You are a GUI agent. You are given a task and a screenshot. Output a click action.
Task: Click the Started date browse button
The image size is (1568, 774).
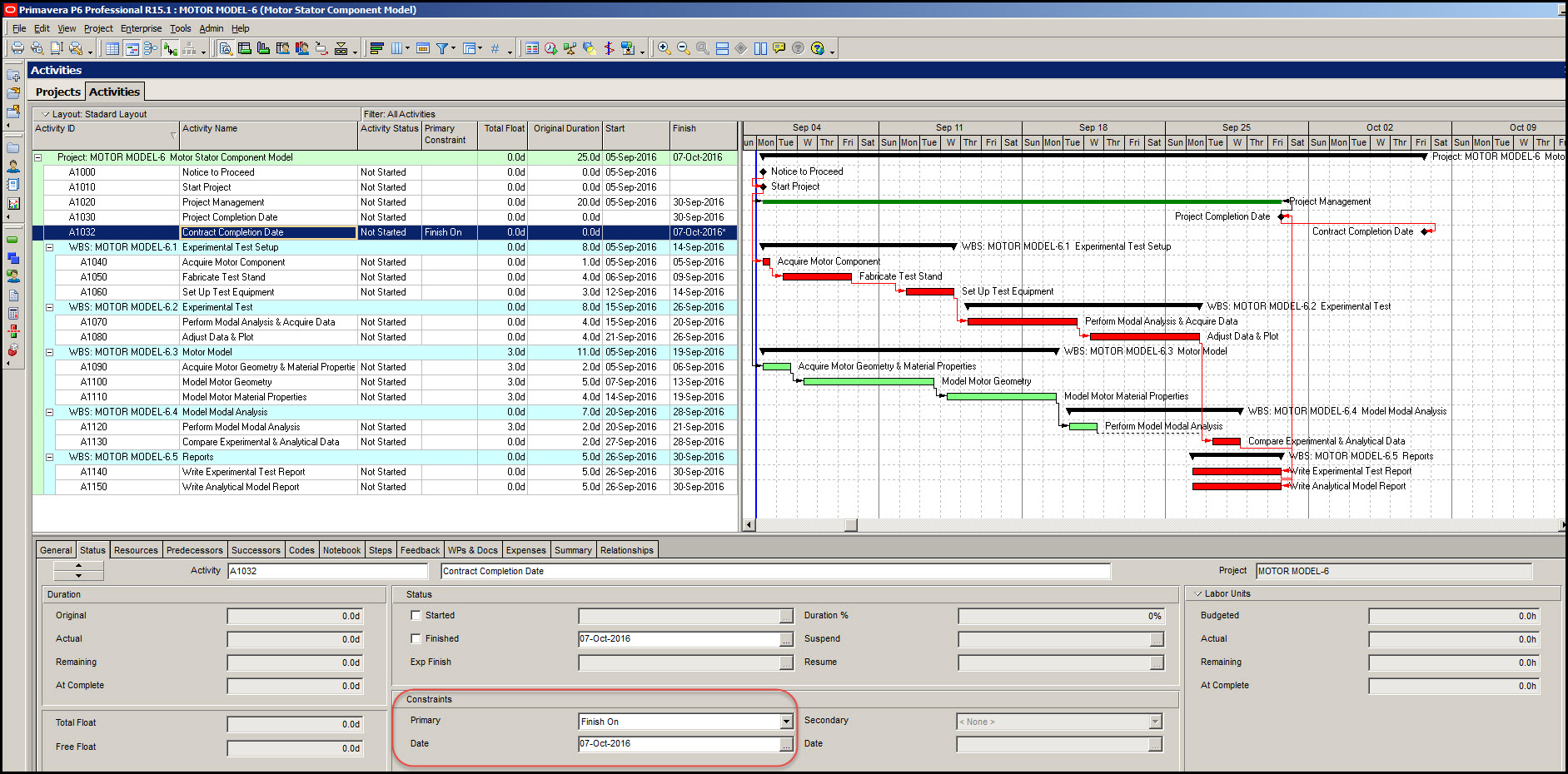pos(787,616)
